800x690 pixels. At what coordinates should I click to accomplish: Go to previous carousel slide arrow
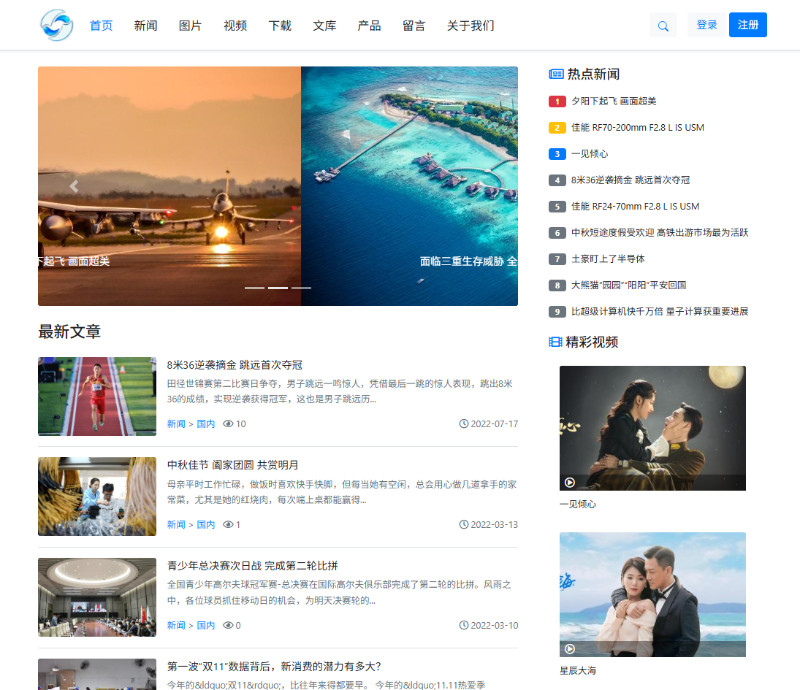(73, 186)
